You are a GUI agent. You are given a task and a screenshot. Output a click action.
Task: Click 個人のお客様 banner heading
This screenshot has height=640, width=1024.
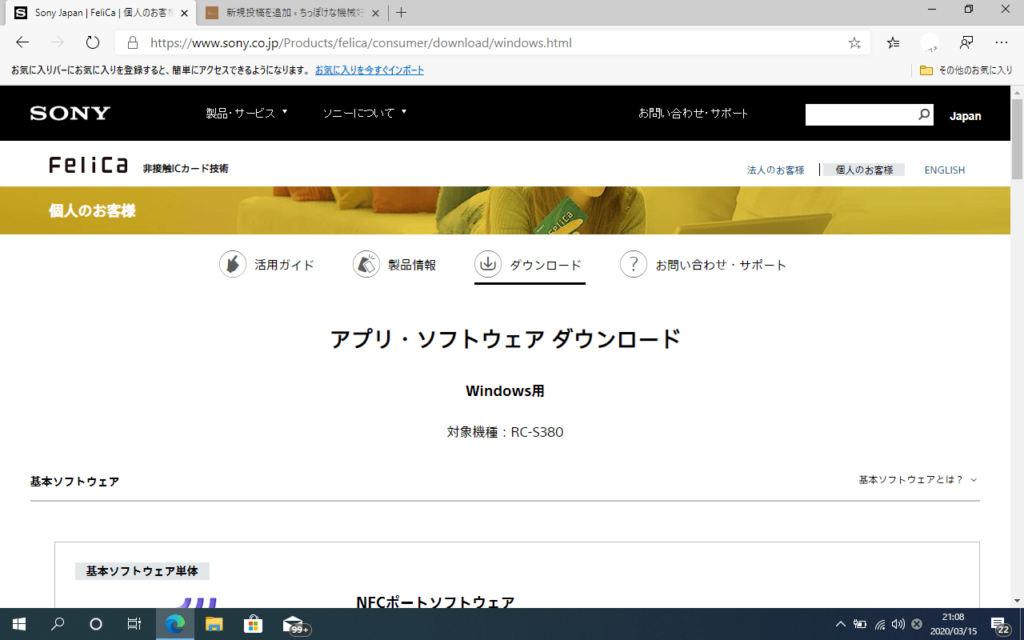92,211
